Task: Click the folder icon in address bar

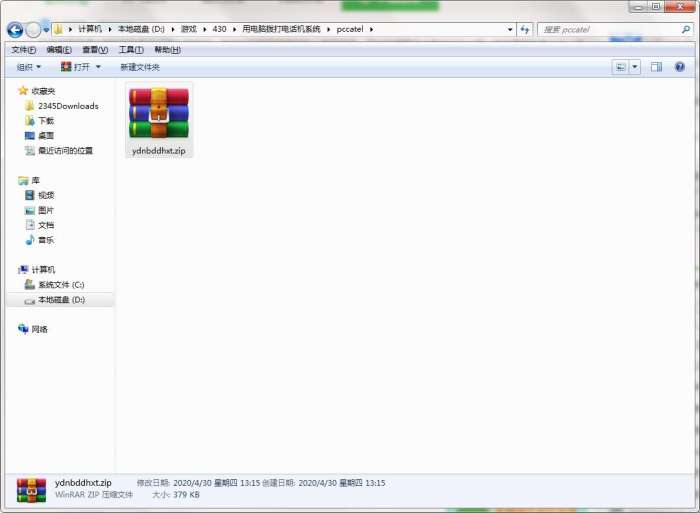Action: click(58, 29)
